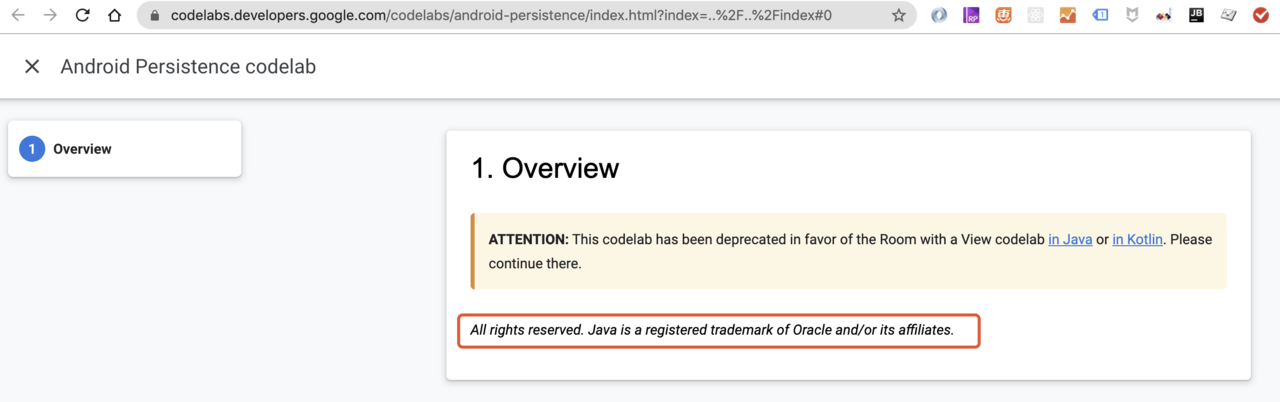The width and height of the screenshot is (1280, 402).
Task: Open the red checkmark extension icon
Action: pos(1260,16)
